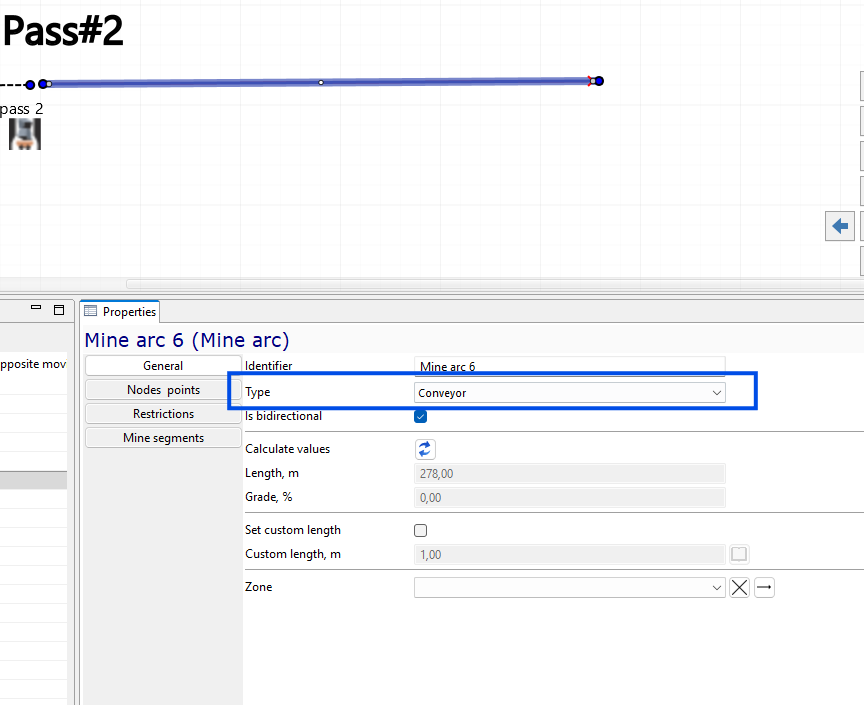The image size is (864, 705).
Task: Click the Calculate values label
Action: 288,449
